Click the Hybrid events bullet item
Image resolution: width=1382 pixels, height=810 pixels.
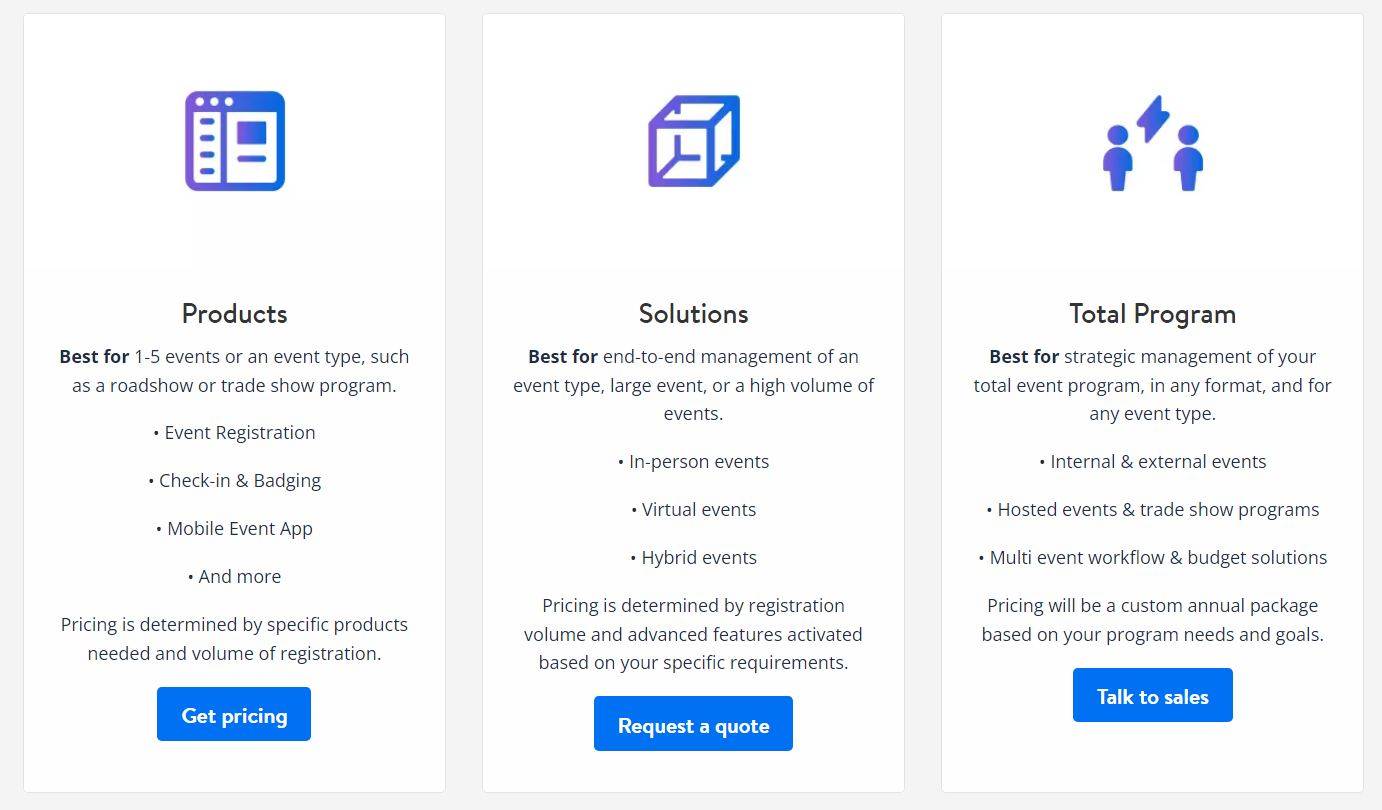coord(693,558)
